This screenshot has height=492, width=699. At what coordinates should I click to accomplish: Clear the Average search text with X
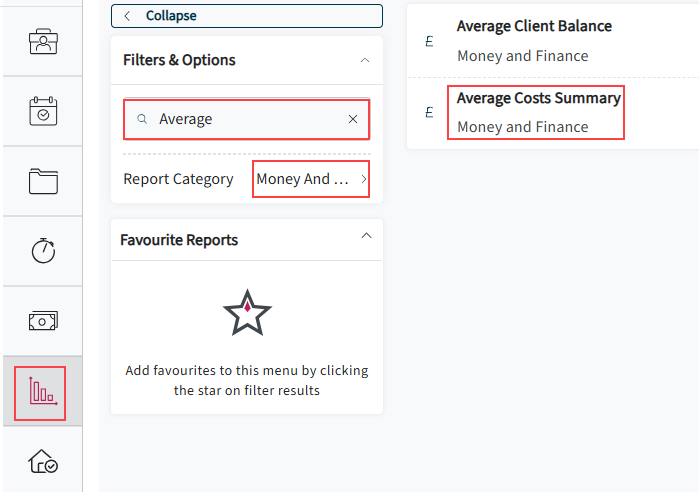tap(353, 119)
